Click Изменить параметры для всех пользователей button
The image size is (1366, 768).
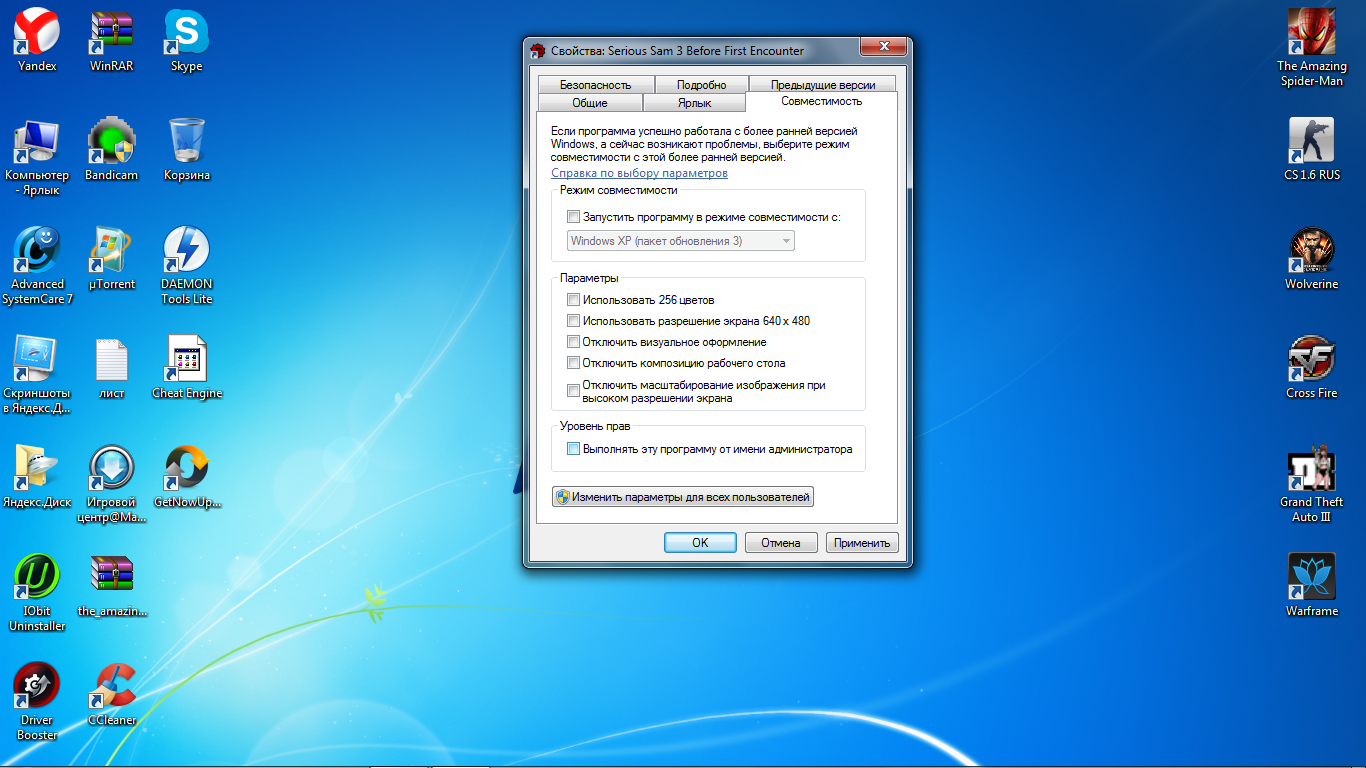coord(683,496)
